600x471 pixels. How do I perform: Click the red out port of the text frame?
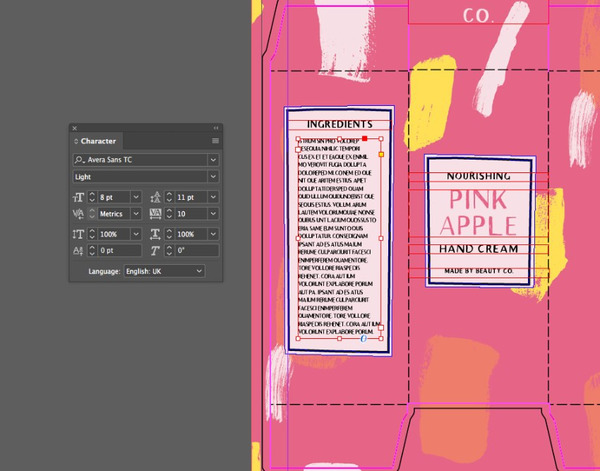(x=366, y=138)
